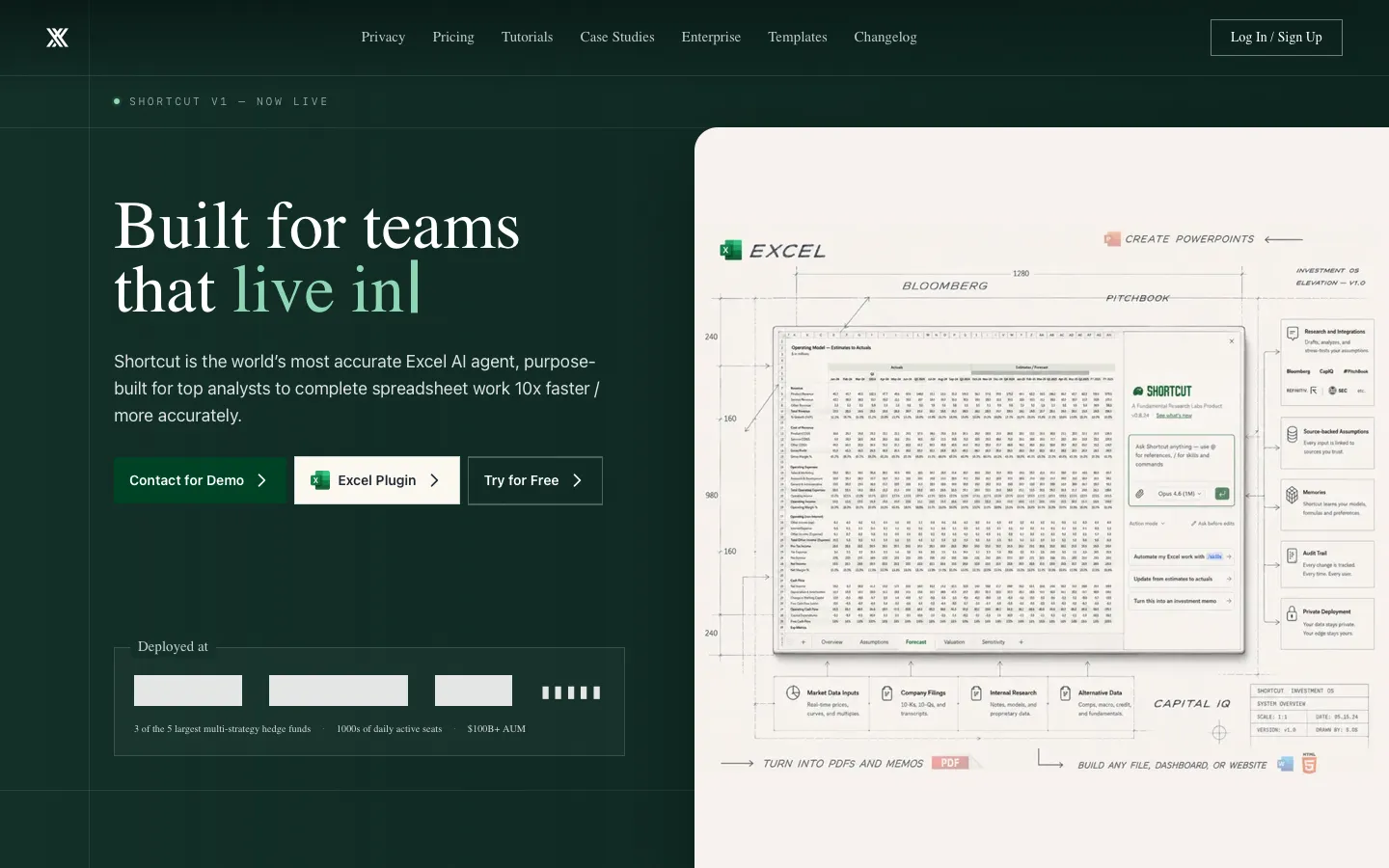This screenshot has width=1389, height=868.
Task: Open the Changelog page
Action: coord(885,38)
